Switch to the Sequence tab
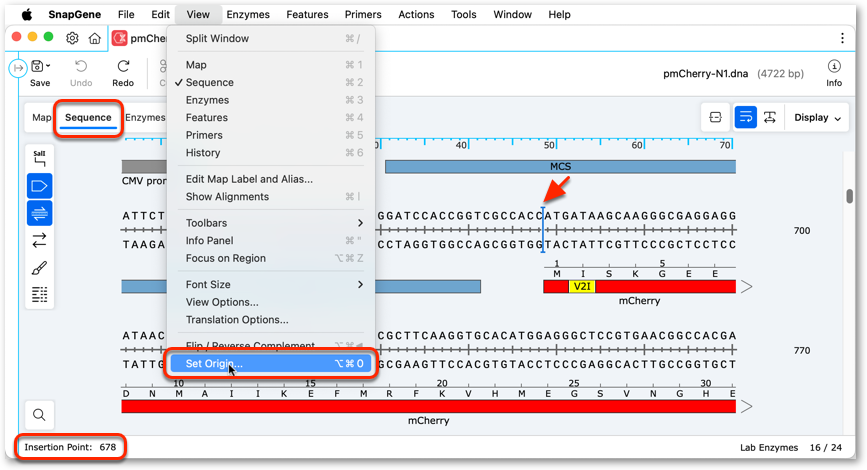Image resolution: width=867 pixels, height=470 pixels. tap(88, 117)
